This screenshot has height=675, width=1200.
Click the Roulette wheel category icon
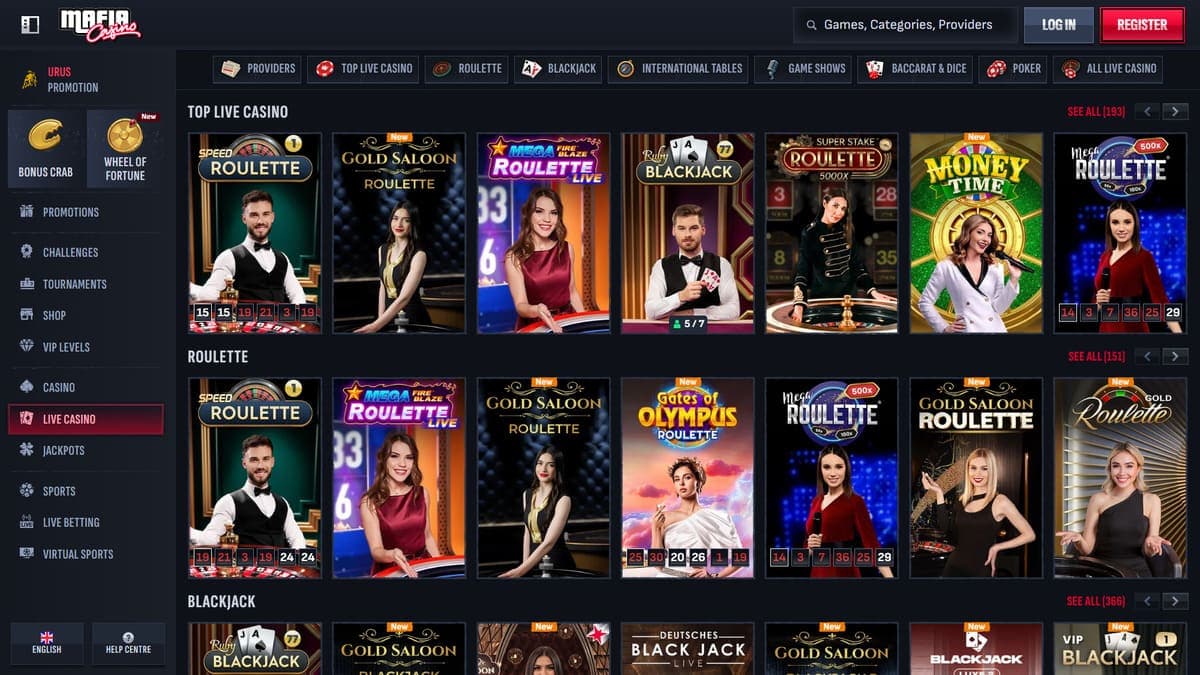(x=442, y=68)
